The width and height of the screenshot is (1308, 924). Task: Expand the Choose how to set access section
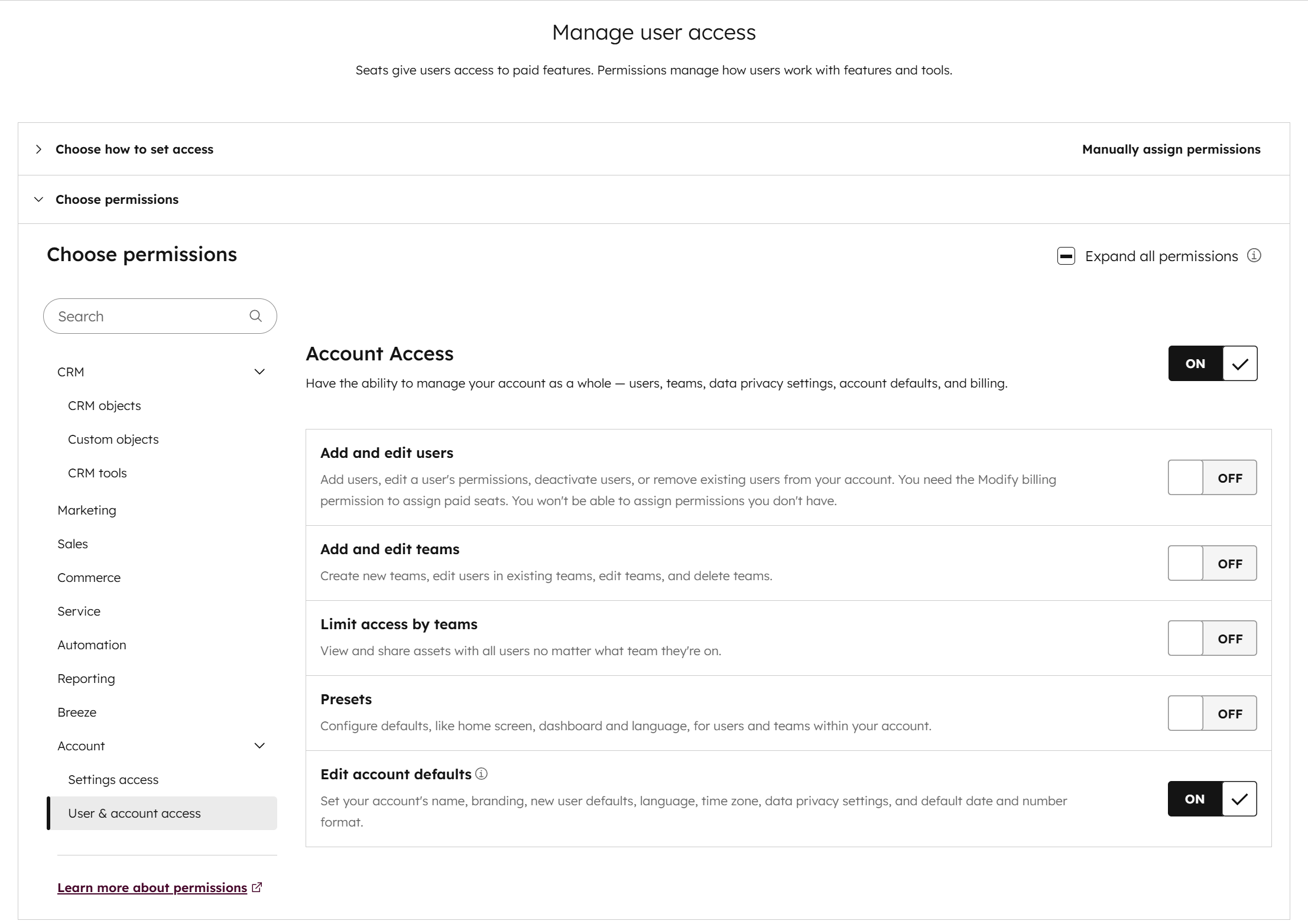(39, 149)
